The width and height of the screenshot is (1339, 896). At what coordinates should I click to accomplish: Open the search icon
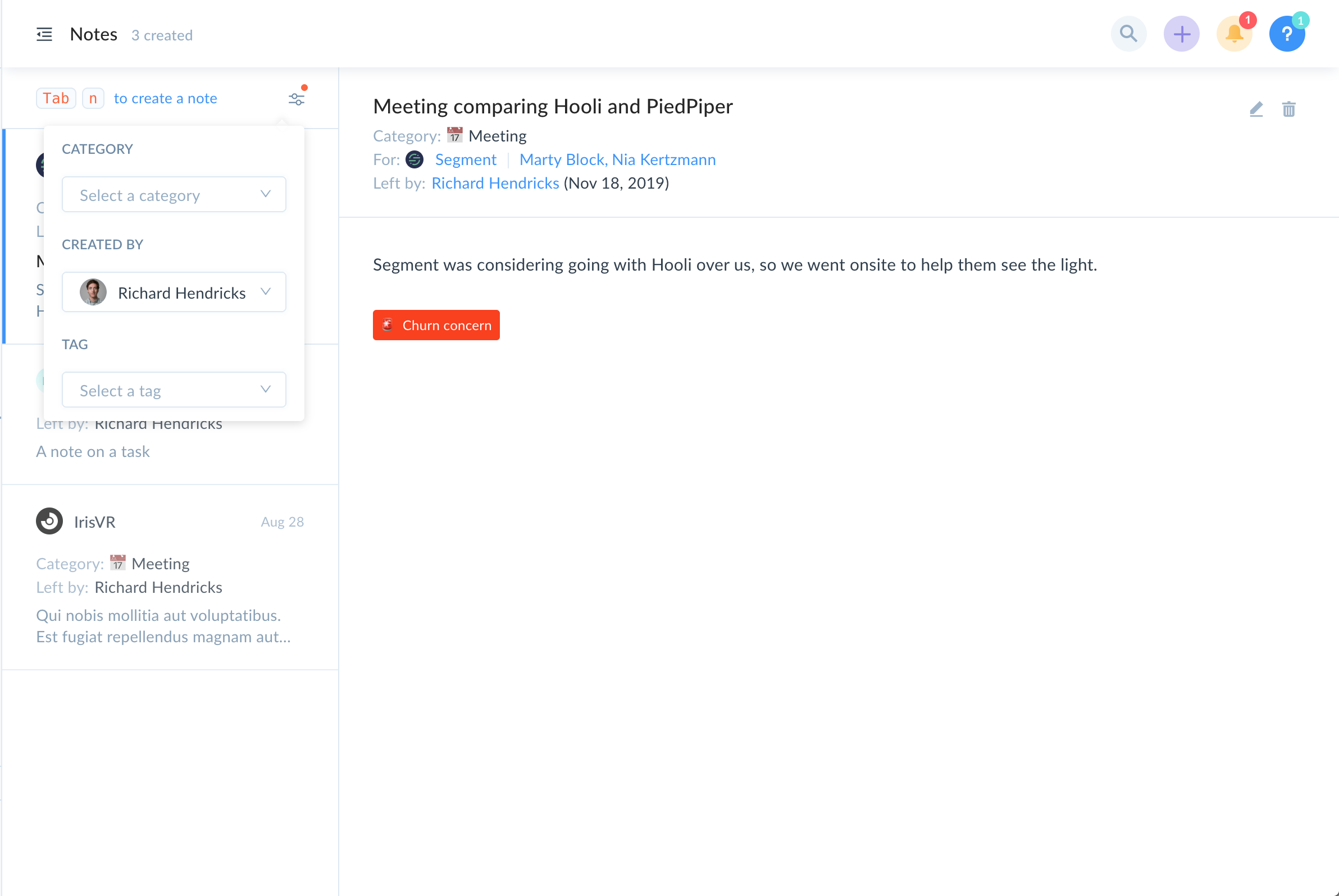[1128, 34]
